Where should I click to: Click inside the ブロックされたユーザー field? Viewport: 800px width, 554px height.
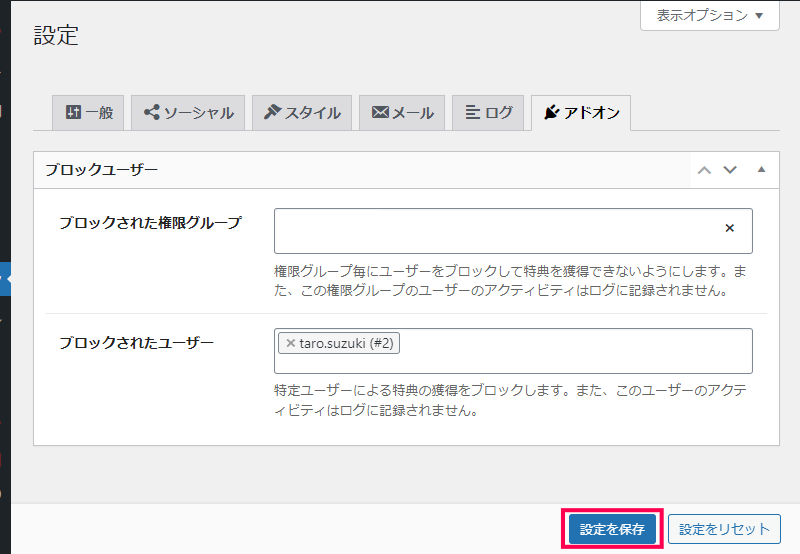point(513,351)
